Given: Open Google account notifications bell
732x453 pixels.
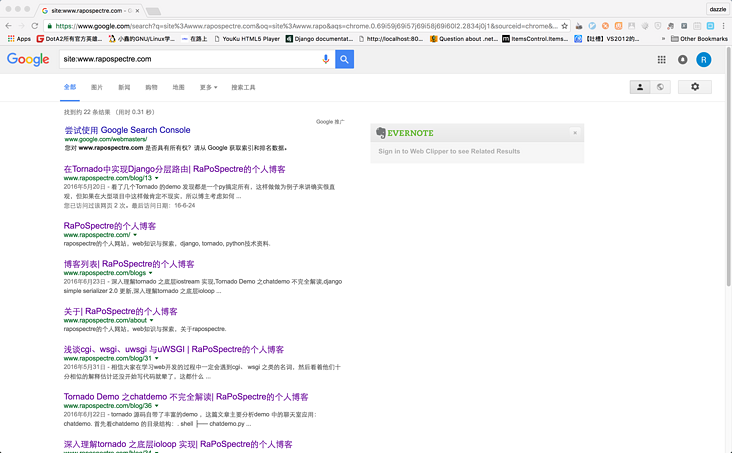Looking at the screenshot, I should click(x=683, y=60).
